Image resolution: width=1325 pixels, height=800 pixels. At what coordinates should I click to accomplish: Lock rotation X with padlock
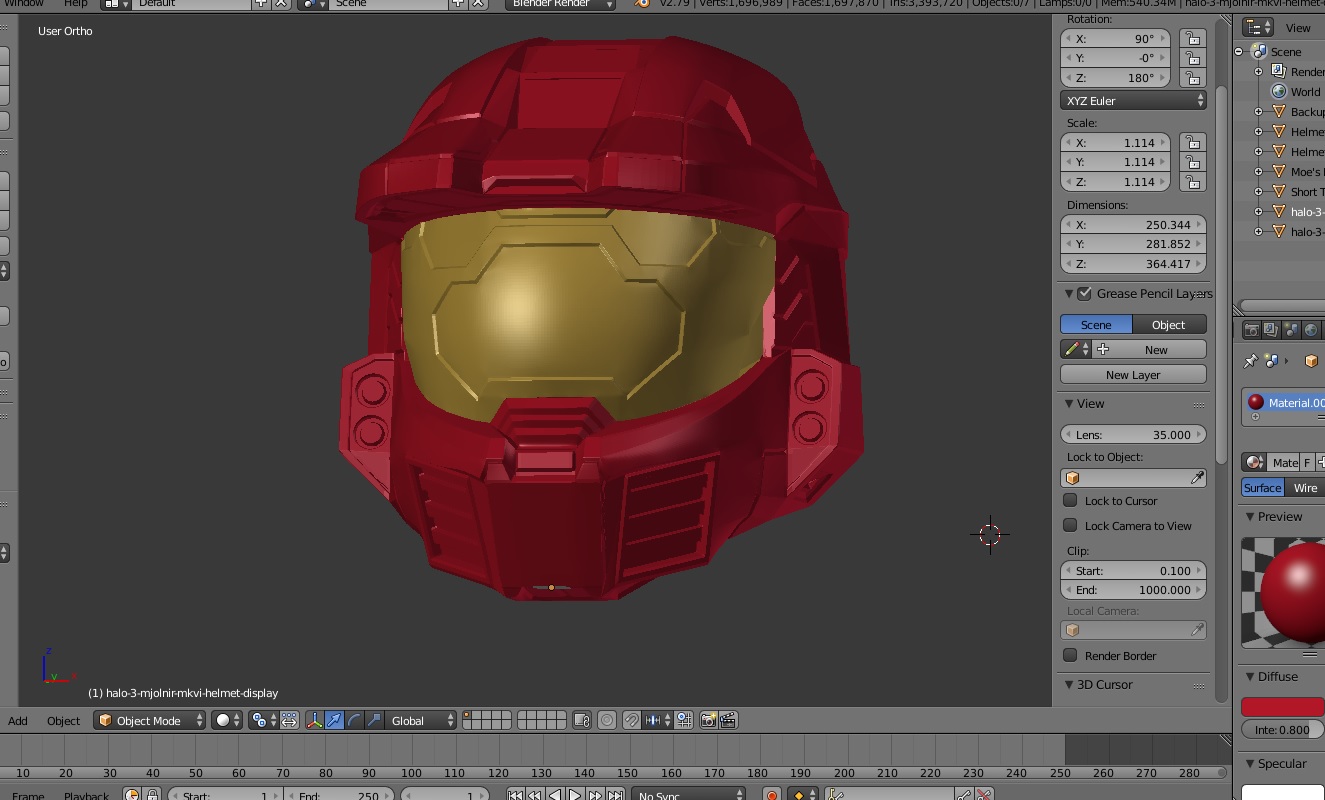1191,38
